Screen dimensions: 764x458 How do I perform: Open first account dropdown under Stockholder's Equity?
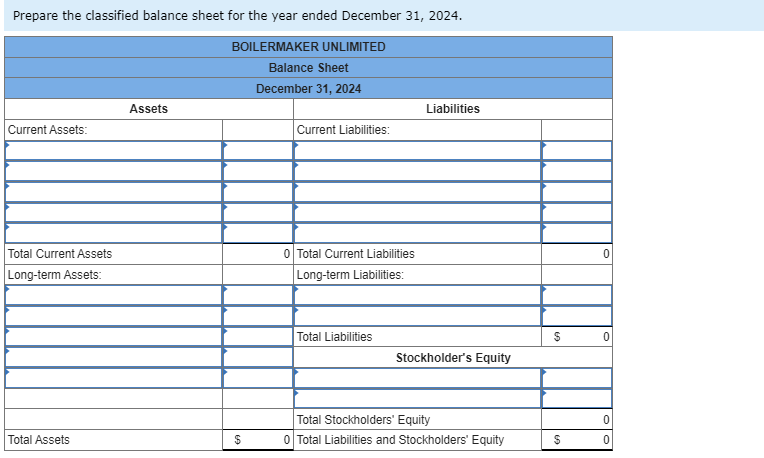click(x=417, y=378)
